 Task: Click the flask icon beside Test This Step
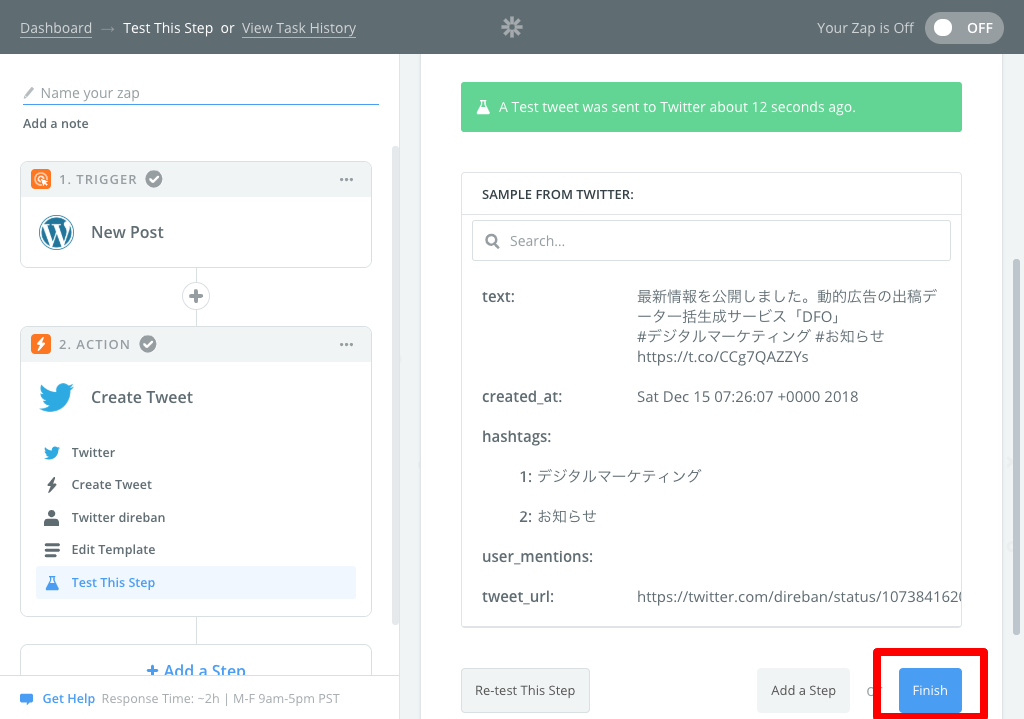[x=52, y=583]
